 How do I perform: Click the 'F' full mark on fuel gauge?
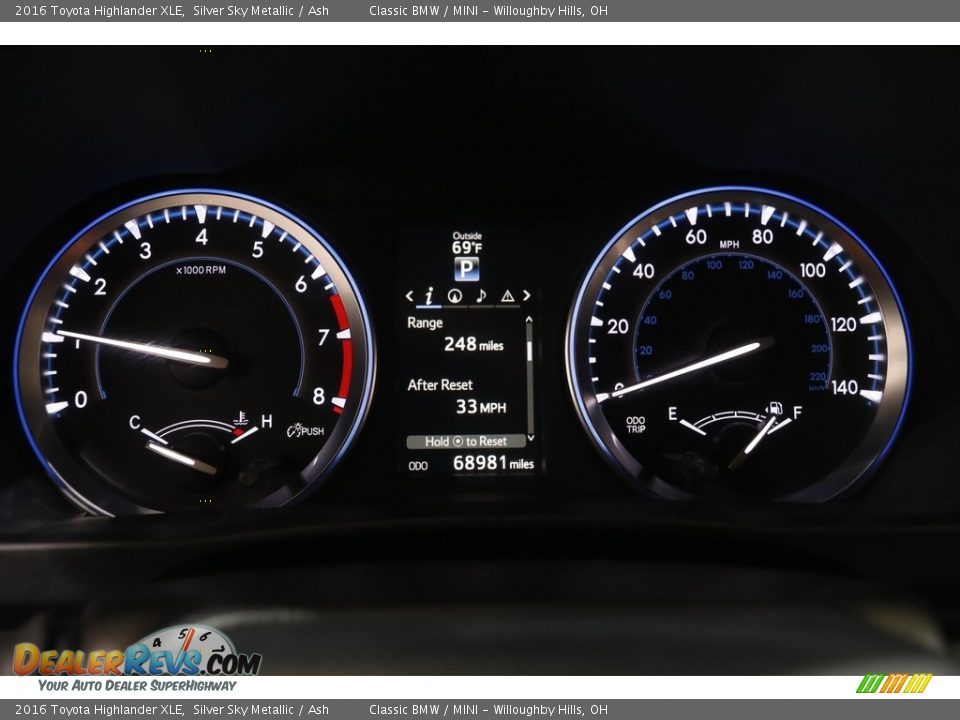(x=797, y=413)
